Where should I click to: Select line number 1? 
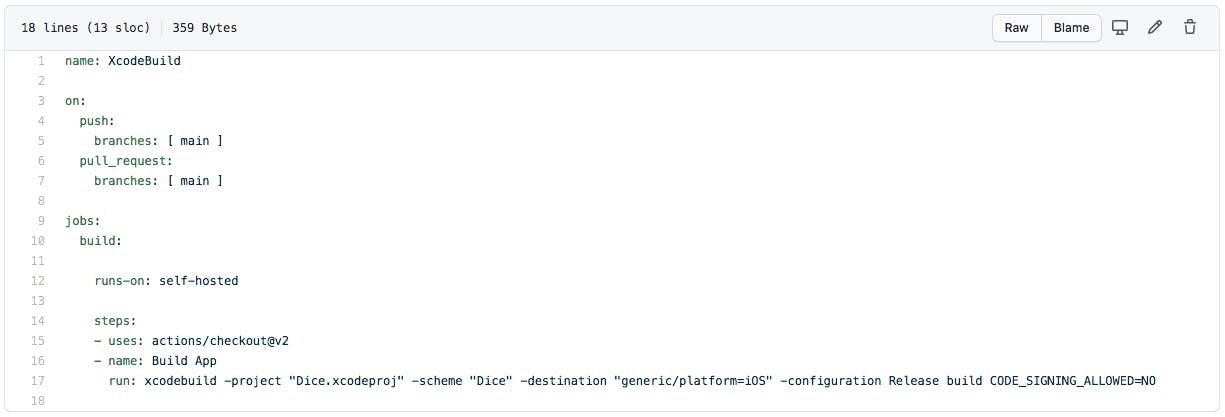click(x=41, y=61)
